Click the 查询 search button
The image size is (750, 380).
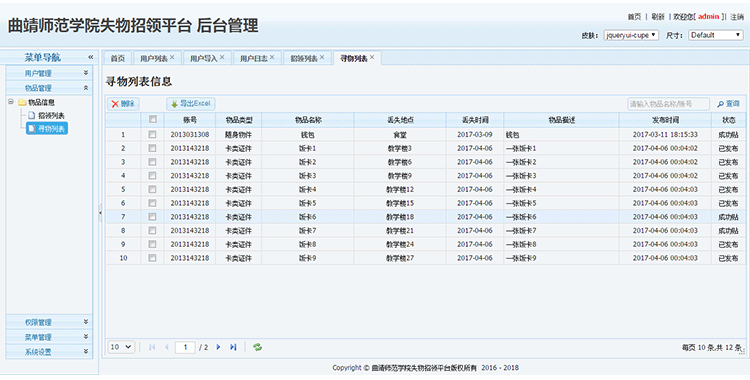728,104
